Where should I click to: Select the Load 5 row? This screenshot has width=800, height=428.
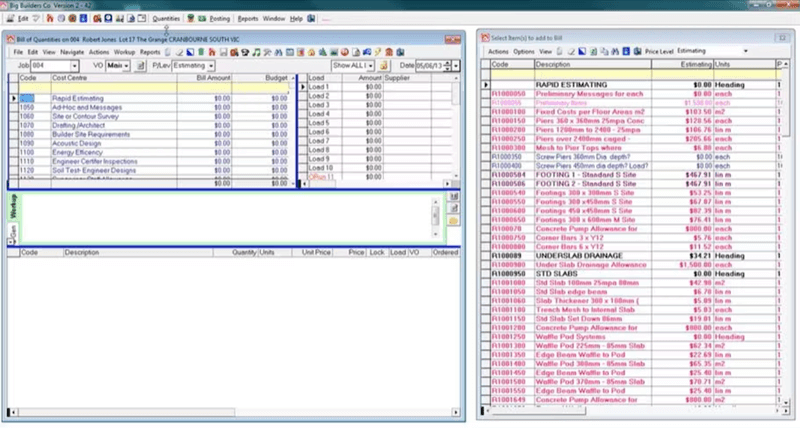377,123
